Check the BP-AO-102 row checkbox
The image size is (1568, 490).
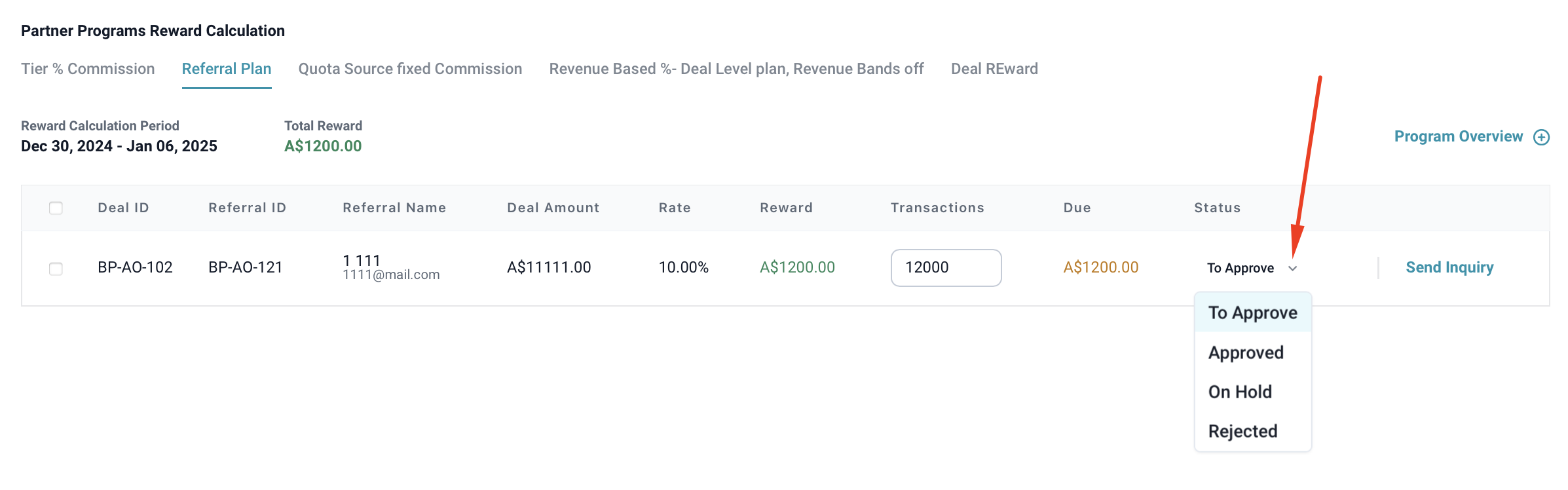click(x=56, y=269)
